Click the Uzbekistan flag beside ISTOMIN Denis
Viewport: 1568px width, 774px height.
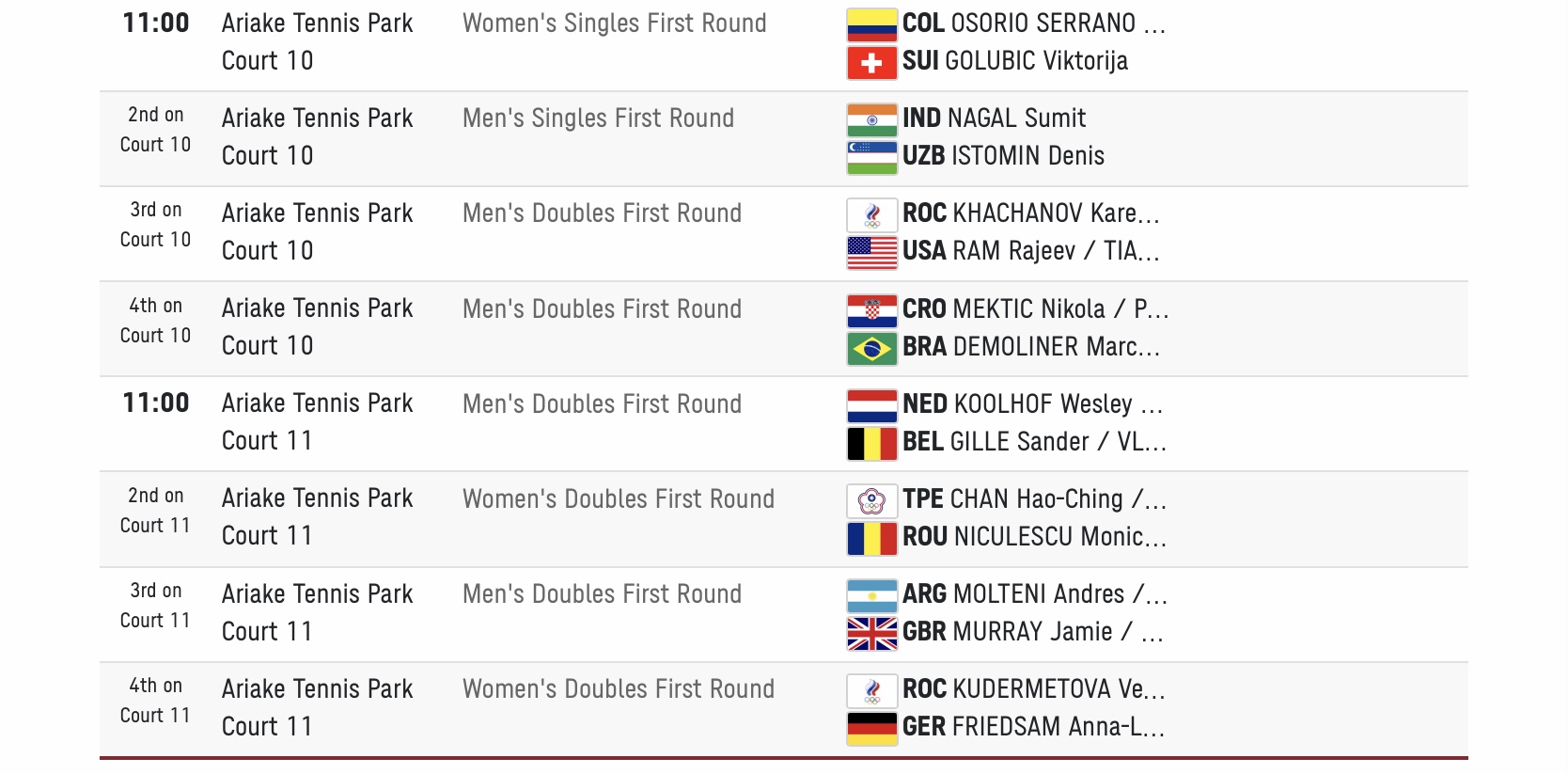tap(871, 157)
